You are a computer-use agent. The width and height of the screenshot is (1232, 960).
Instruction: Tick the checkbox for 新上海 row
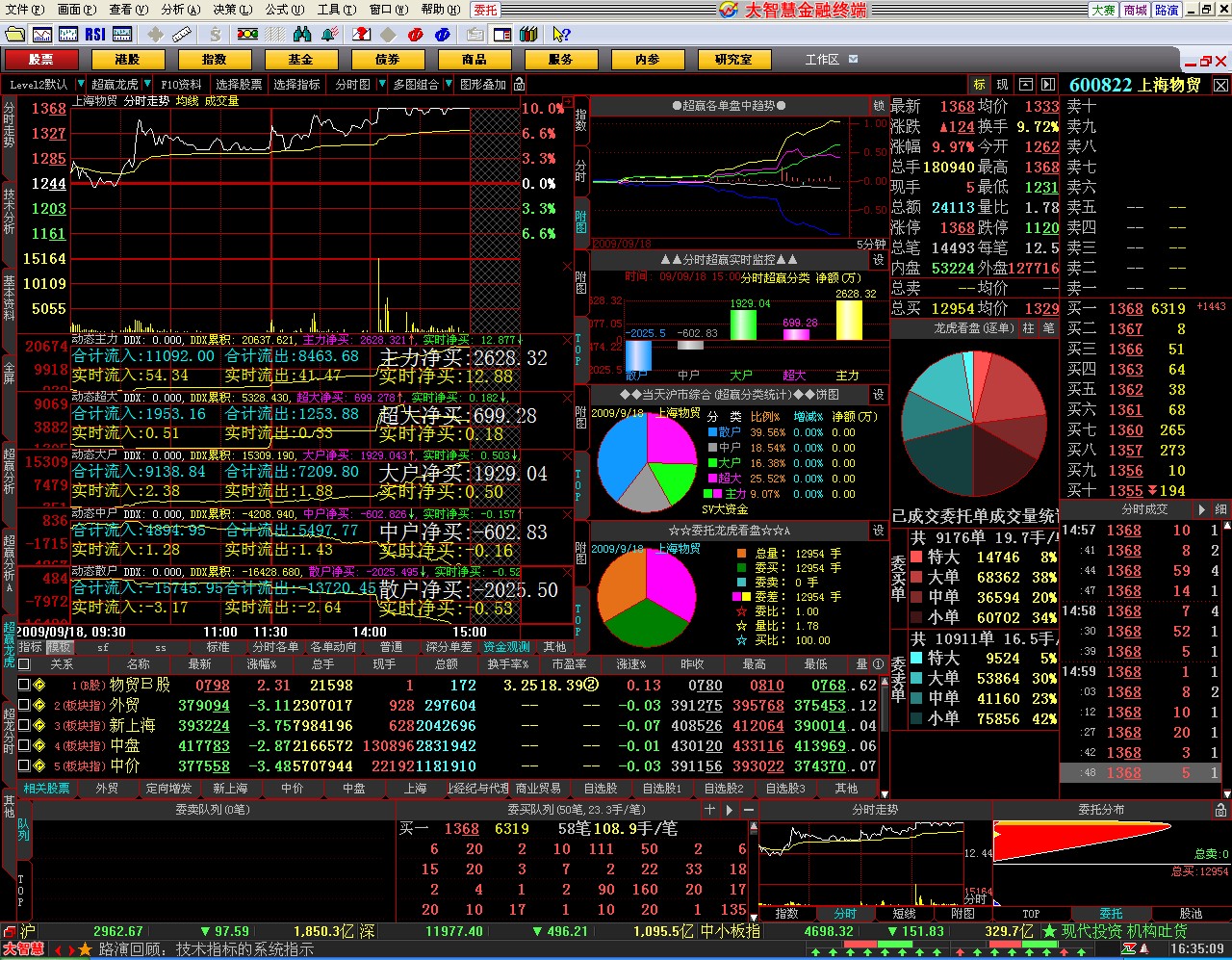[x=24, y=726]
